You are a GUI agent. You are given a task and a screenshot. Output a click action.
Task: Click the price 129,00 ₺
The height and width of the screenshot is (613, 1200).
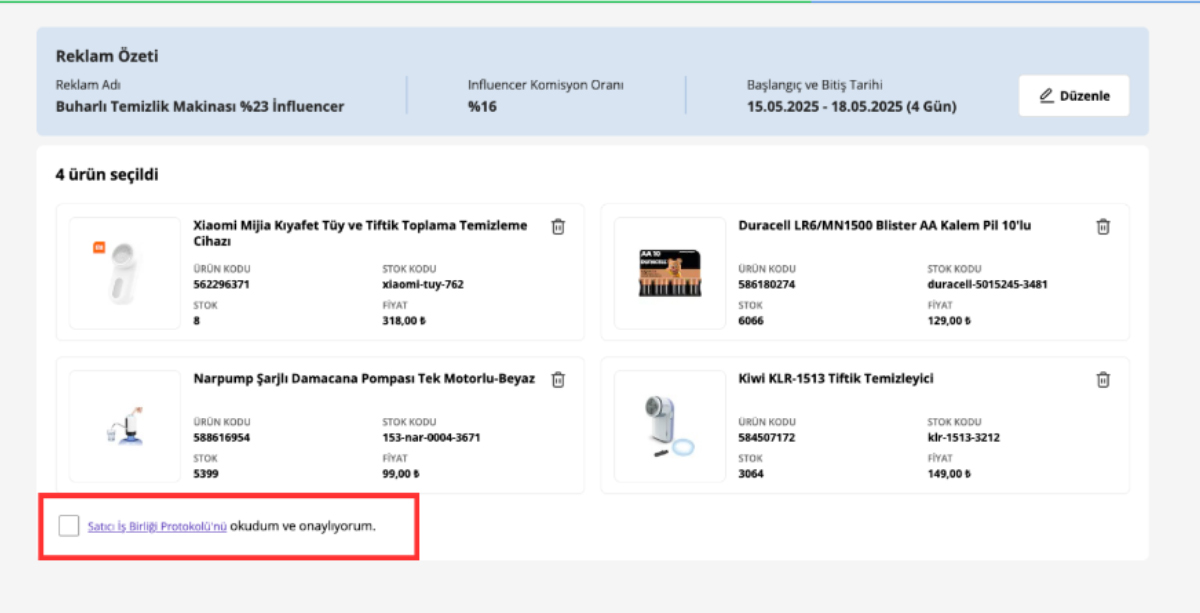949,321
